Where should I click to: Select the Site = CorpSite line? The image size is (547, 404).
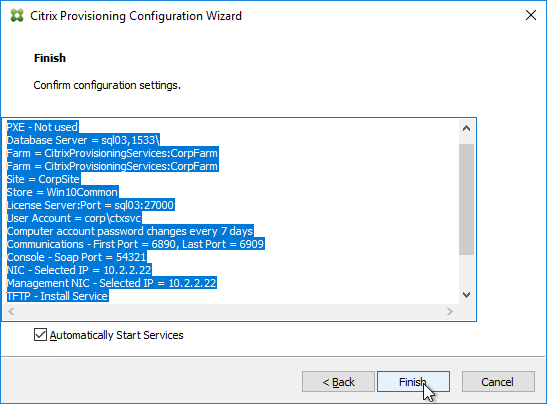coord(44,179)
